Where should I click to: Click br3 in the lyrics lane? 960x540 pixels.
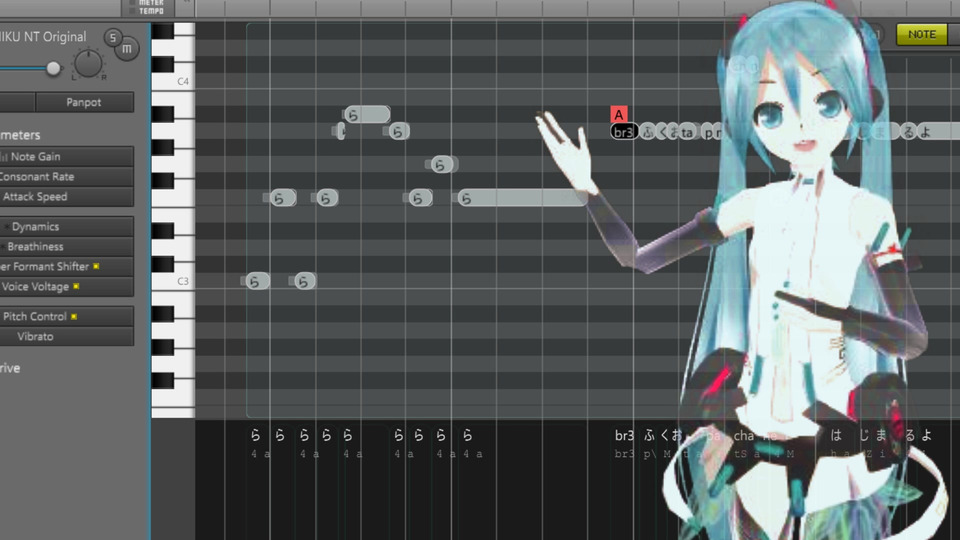click(x=624, y=435)
